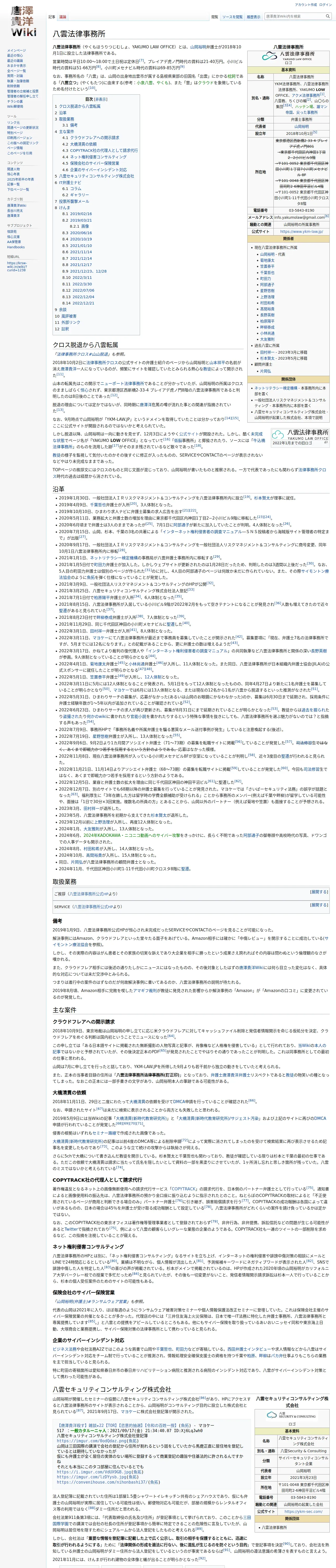Open 関連人物 in sidebar contents
The width and height of the screenshot is (336, 1568).
13,169
